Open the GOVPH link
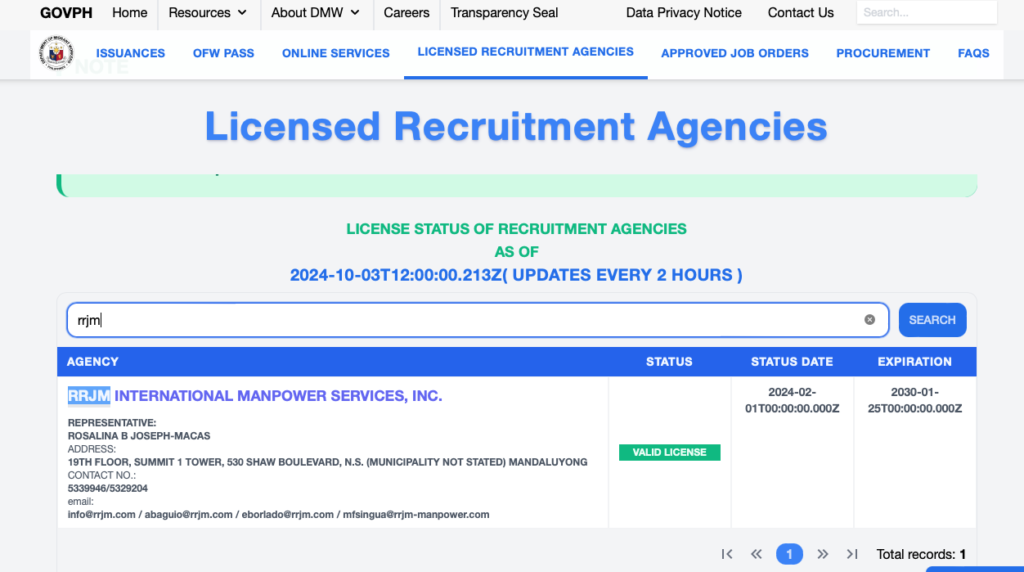This screenshot has width=1024, height=572. pyautogui.click(x=66, y=12)
